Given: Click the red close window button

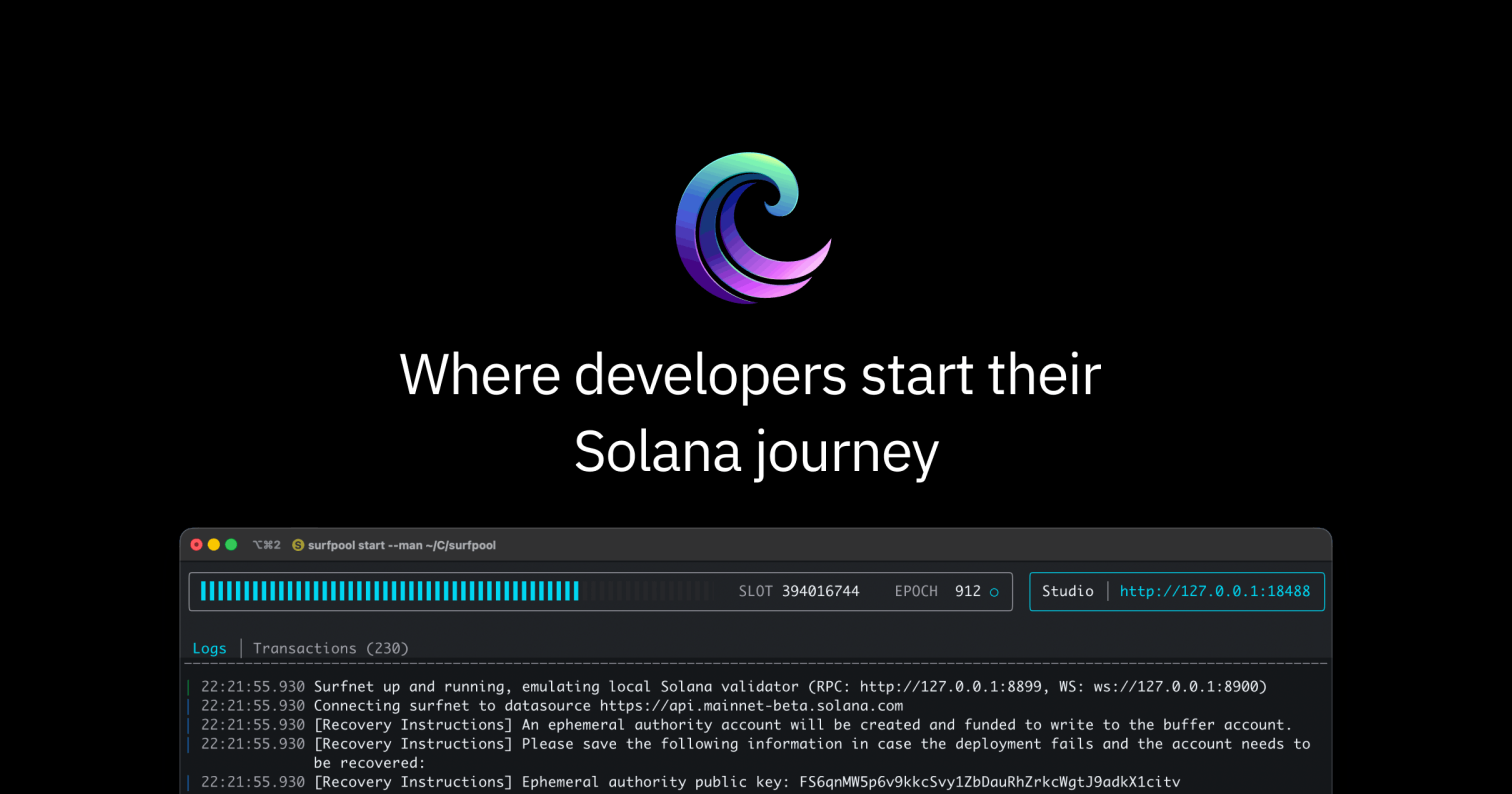Looking at the screenshot, I should pyautogui.click(x=197, y=545).
